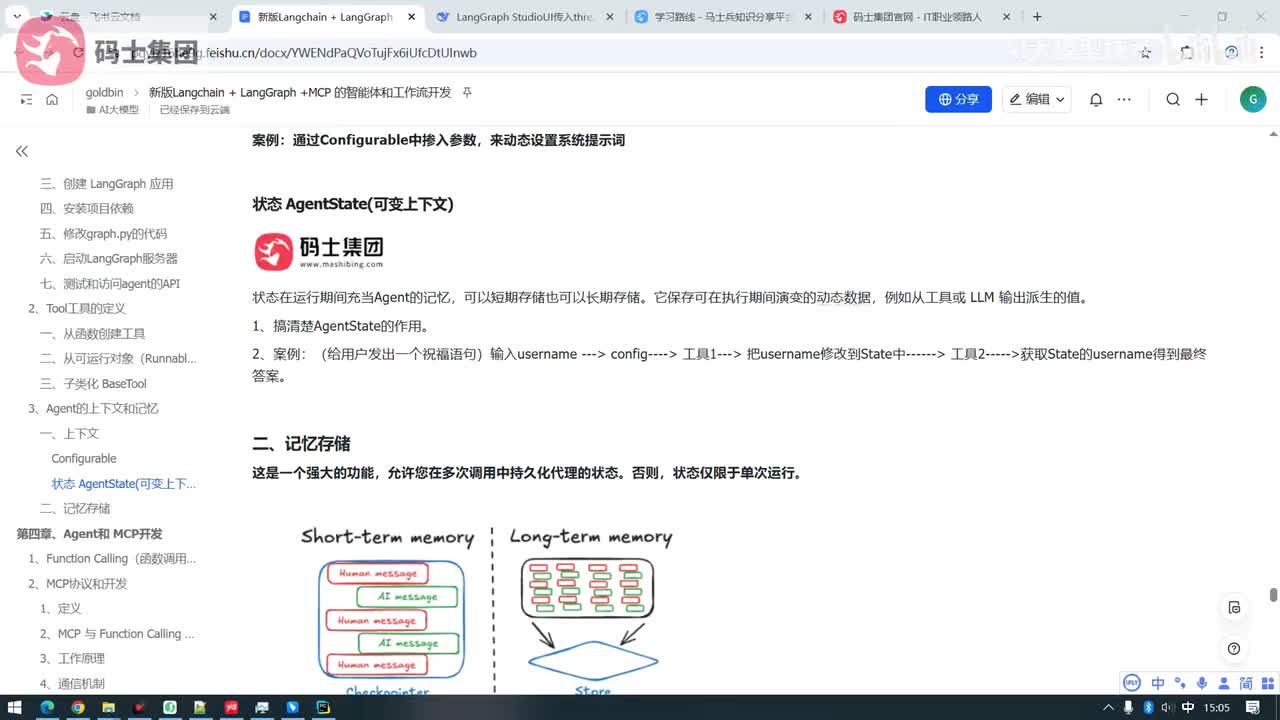Viewport: 1280px width, 720px height.
Task: Switch to 码士集团官网 browser tab
Action: pos(920,17)
